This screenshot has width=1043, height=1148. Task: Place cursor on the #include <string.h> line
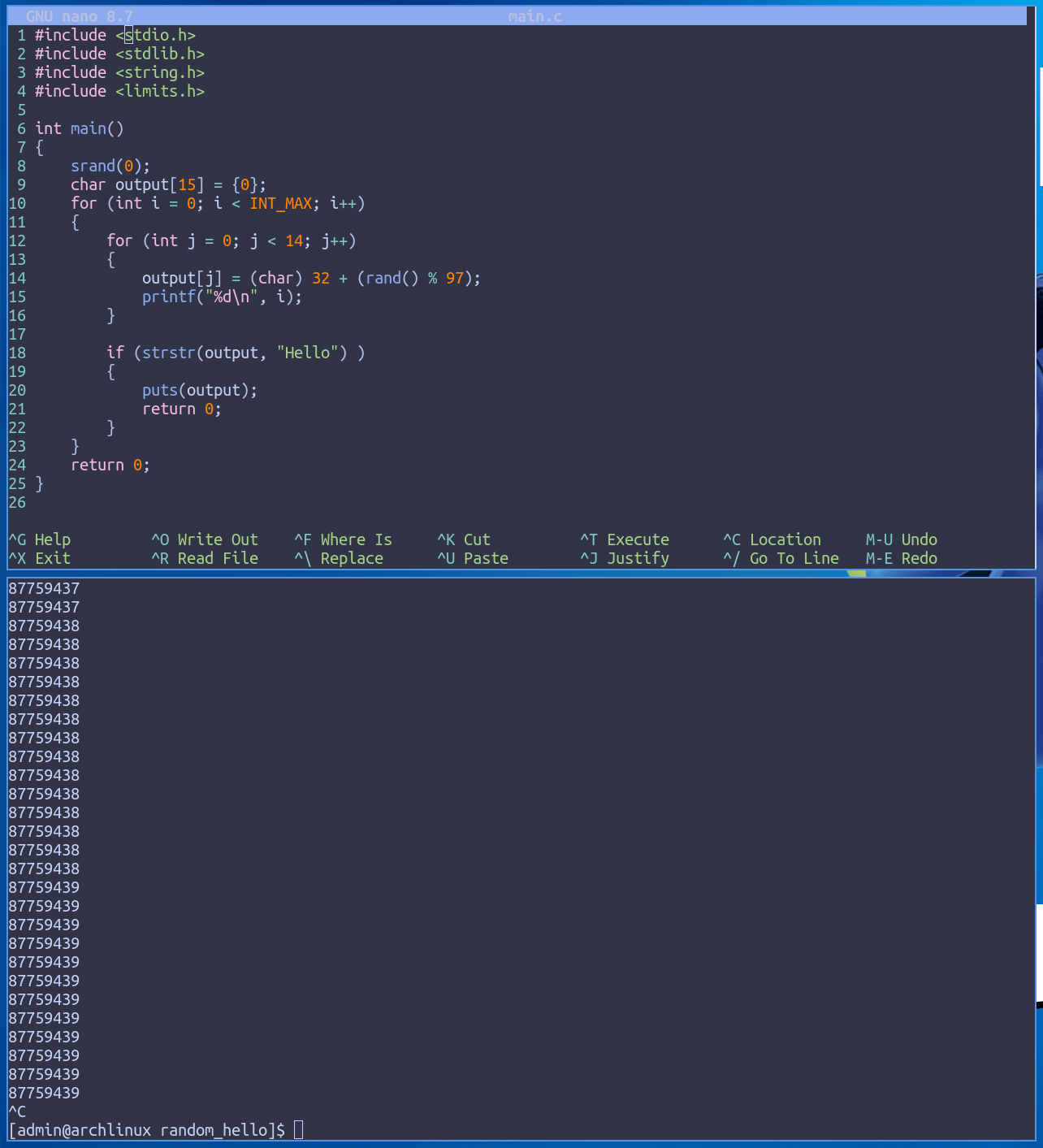[x=119, y=72]
